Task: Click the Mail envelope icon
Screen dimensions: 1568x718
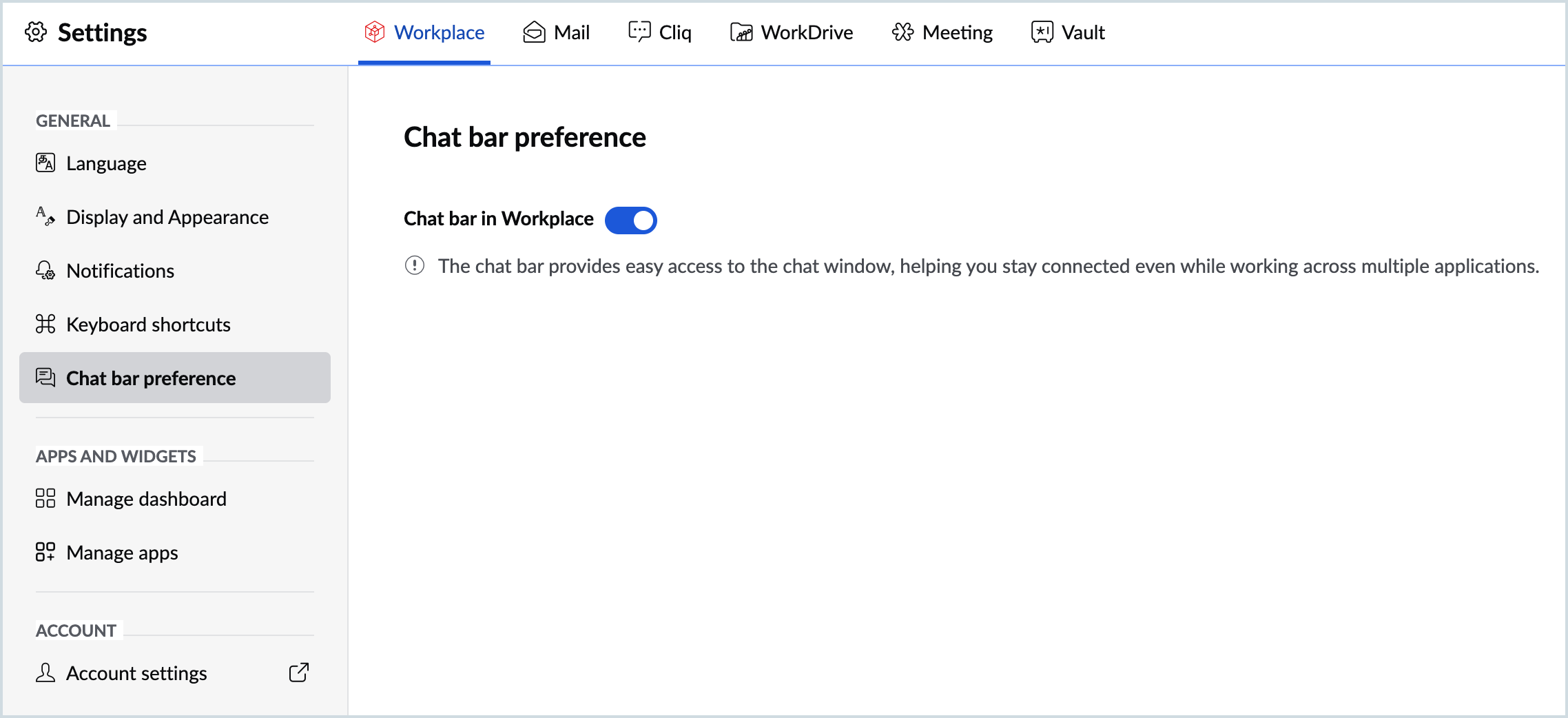Action: pyautogui.click(x=534, y=32)
